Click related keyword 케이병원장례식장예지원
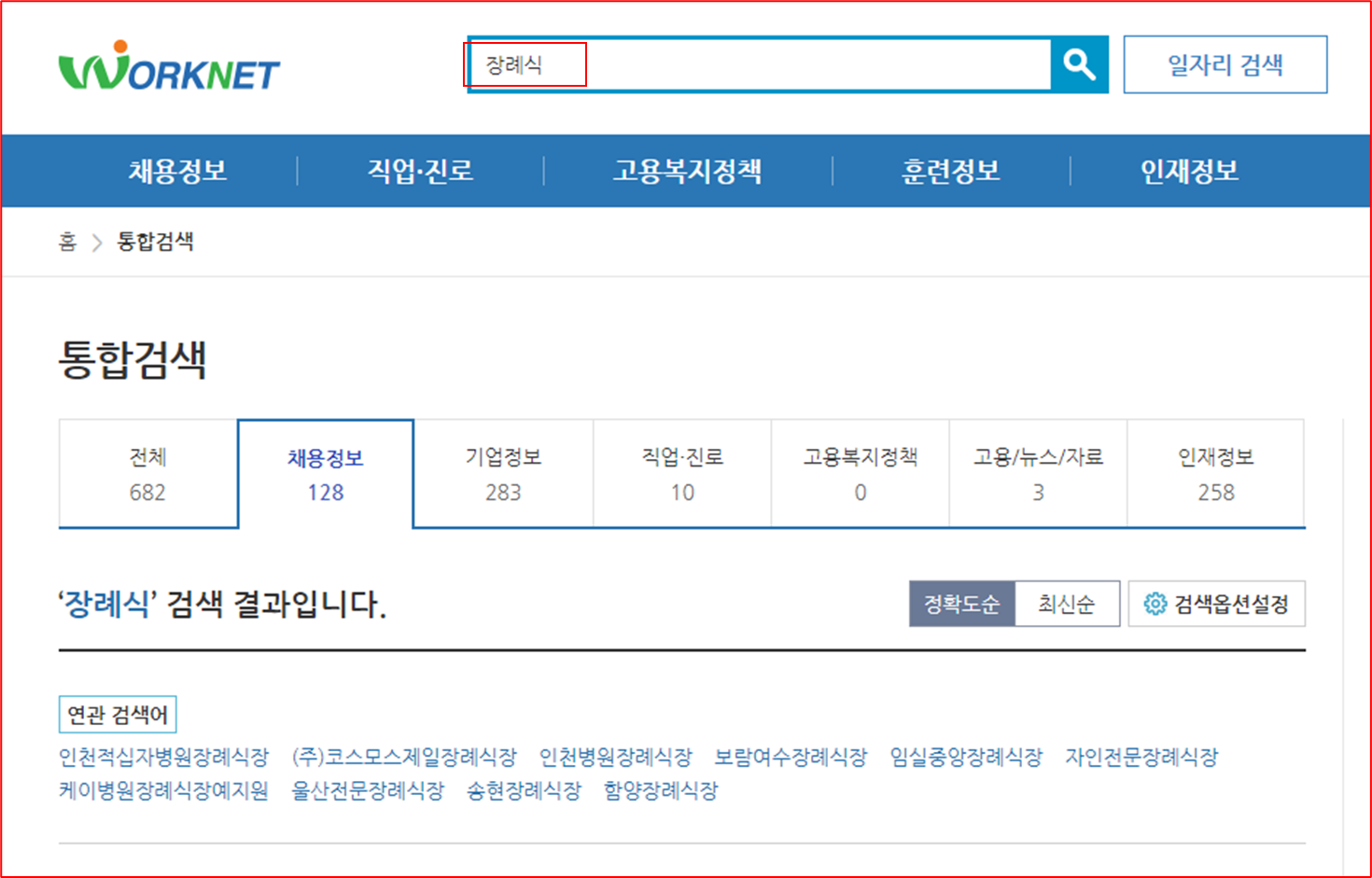The width and height of the screenshot is (1372, 878). [163, 791]
